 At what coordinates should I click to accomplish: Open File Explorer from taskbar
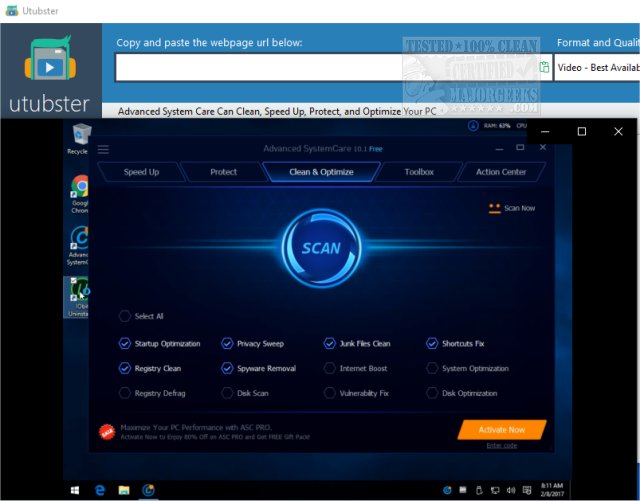(x=124, y=490)
